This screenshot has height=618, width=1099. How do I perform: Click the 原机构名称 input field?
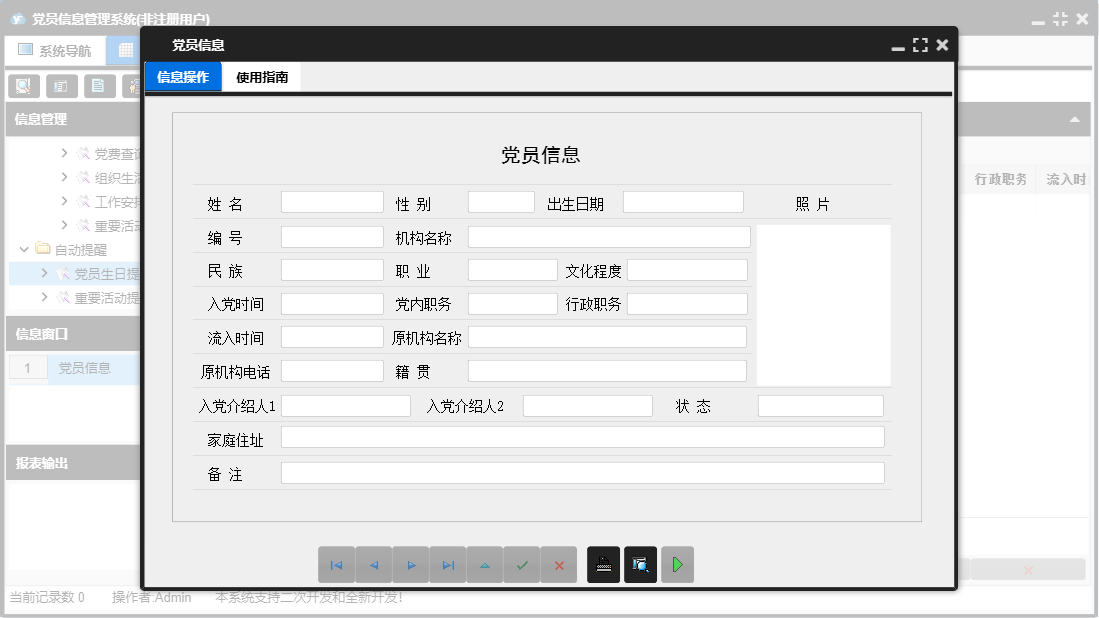(x=607, y=337)
